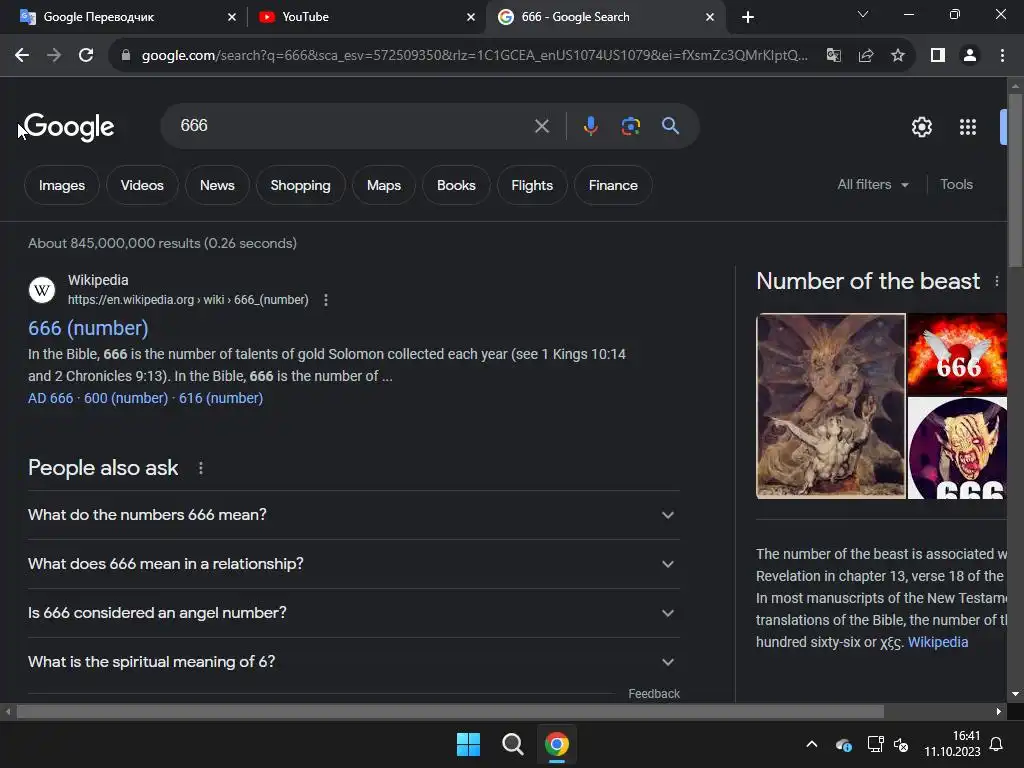Open the "600 (number)" sublink
The width and height of the screenshot is (1024, 768).
pos(126,398)
